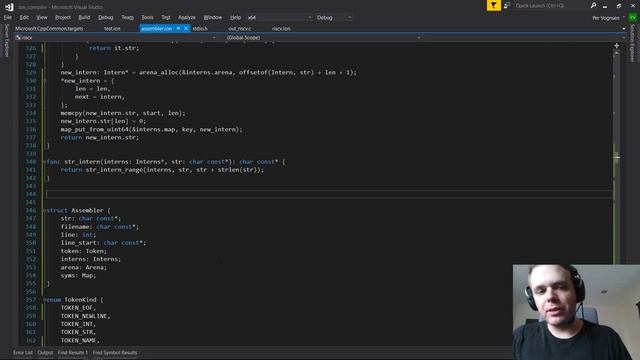Click the Quick Launch magnifier icon
This screenshot has width=640, height=360.
click(593, 6)
